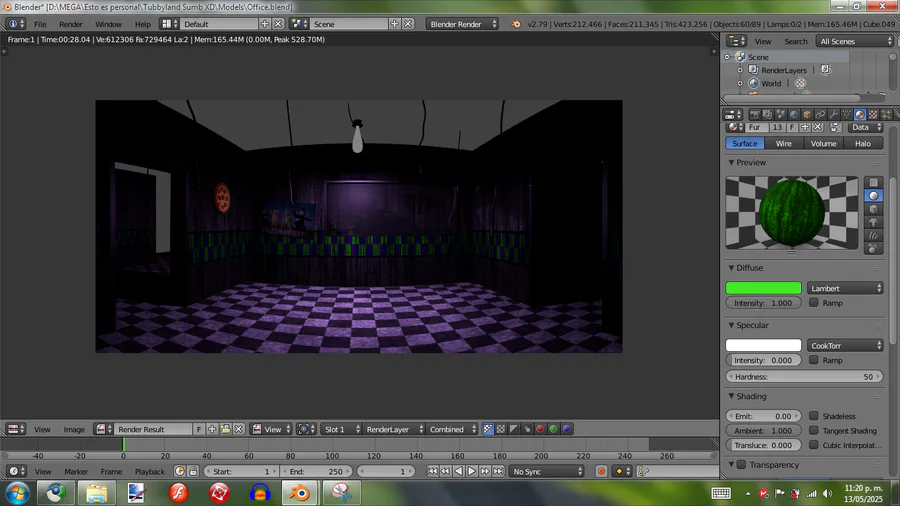
Task: Open image file folder icon in image editor
Action: pos(225,429)
